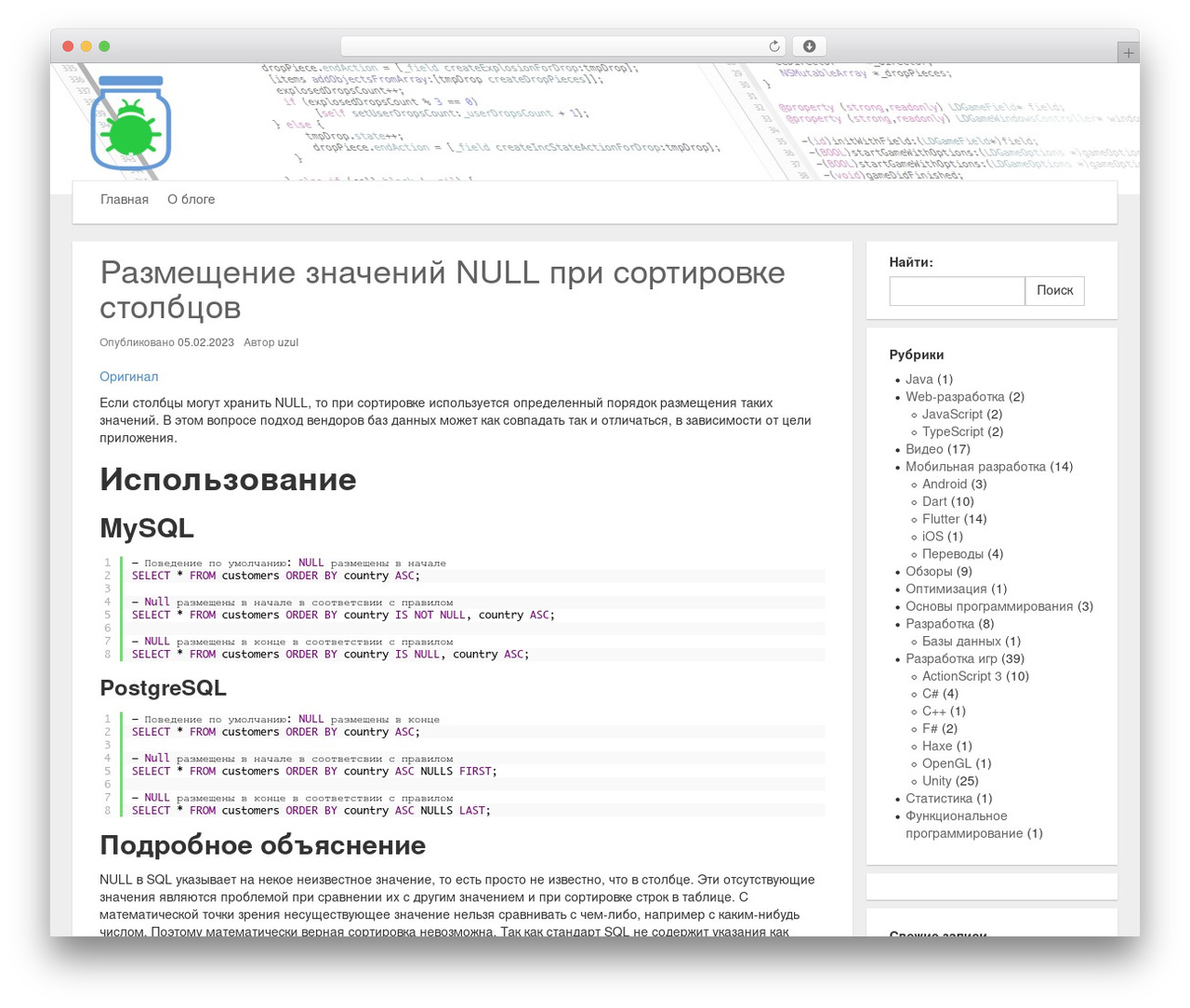Open the Переводы category
1190x1008 pixels.
tap(953, 554)
